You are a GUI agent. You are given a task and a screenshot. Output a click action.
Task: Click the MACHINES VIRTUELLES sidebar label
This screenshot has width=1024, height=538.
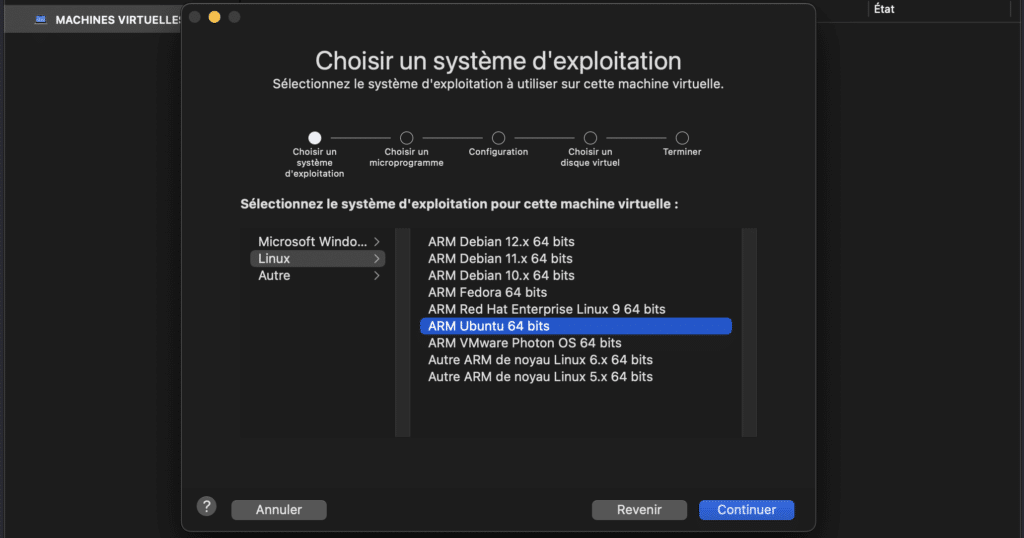point(118,20)
